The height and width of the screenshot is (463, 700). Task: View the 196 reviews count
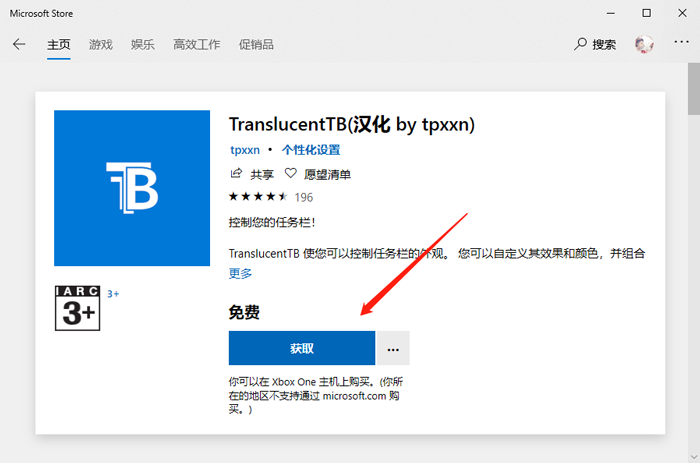(304, 197)
